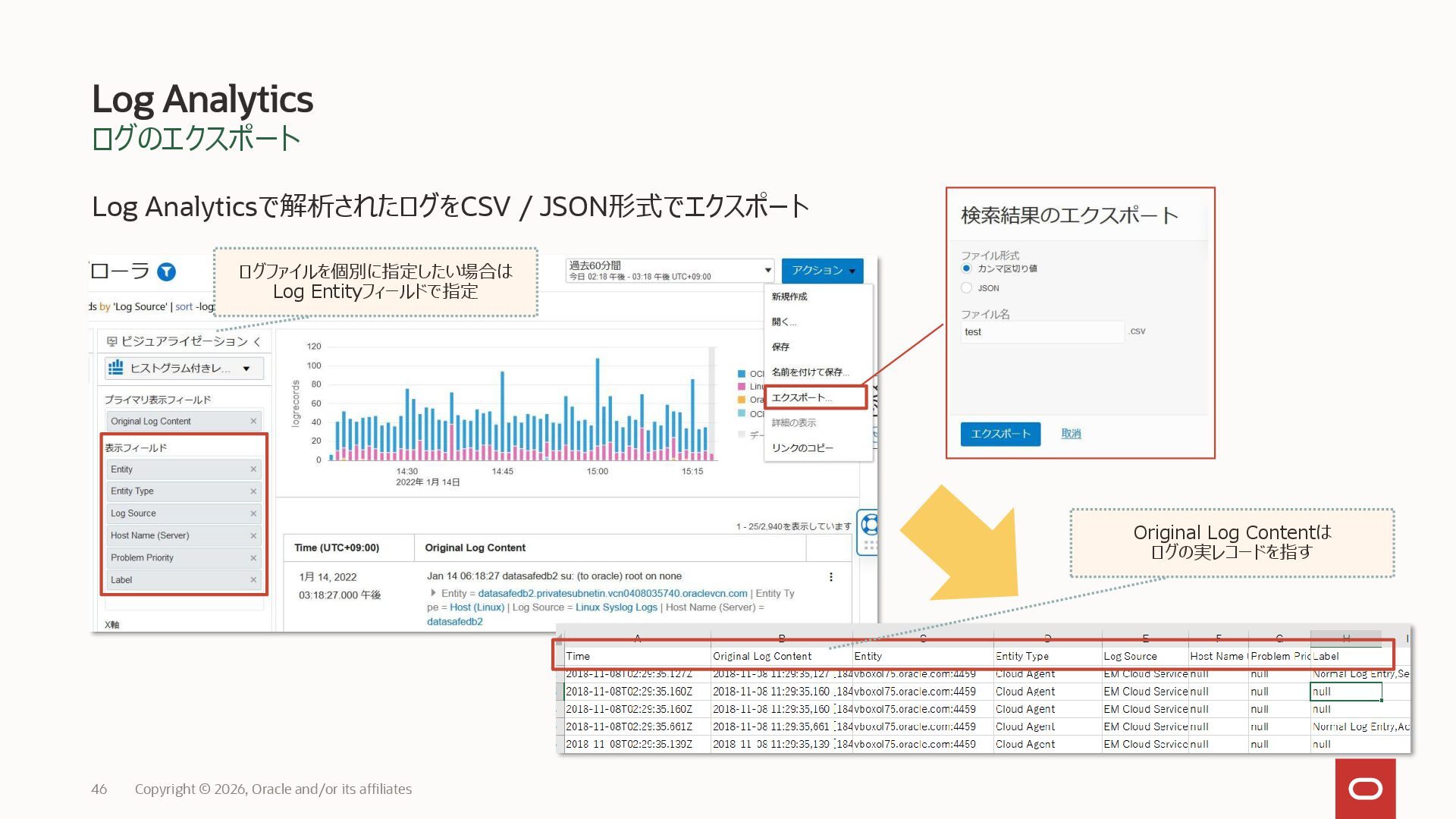Toggle the OCI legend color swatch
Screen dimensions: 1456x819
coord(742,374)
